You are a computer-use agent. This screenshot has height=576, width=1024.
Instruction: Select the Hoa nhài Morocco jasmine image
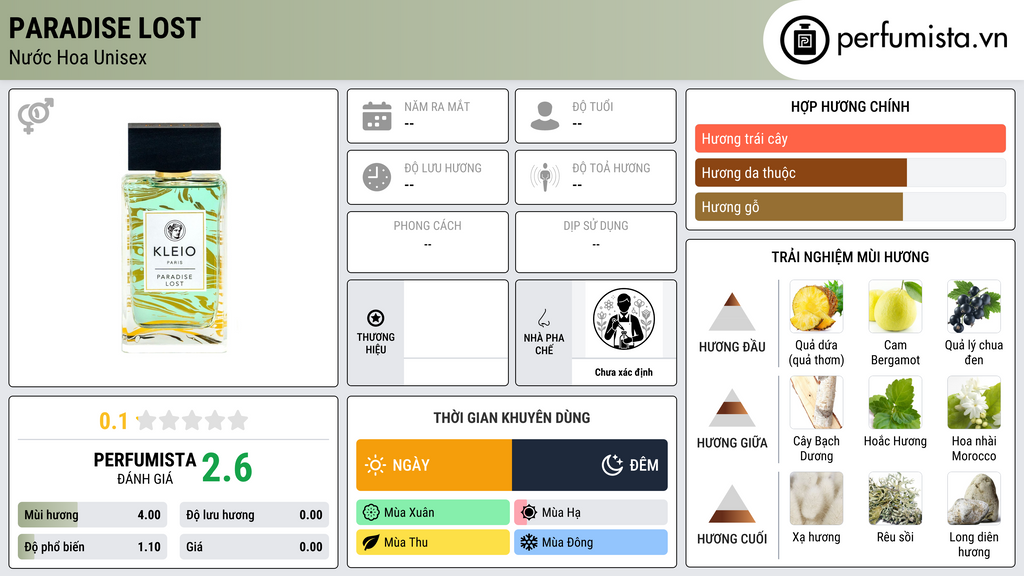click(x=974, y=402)
